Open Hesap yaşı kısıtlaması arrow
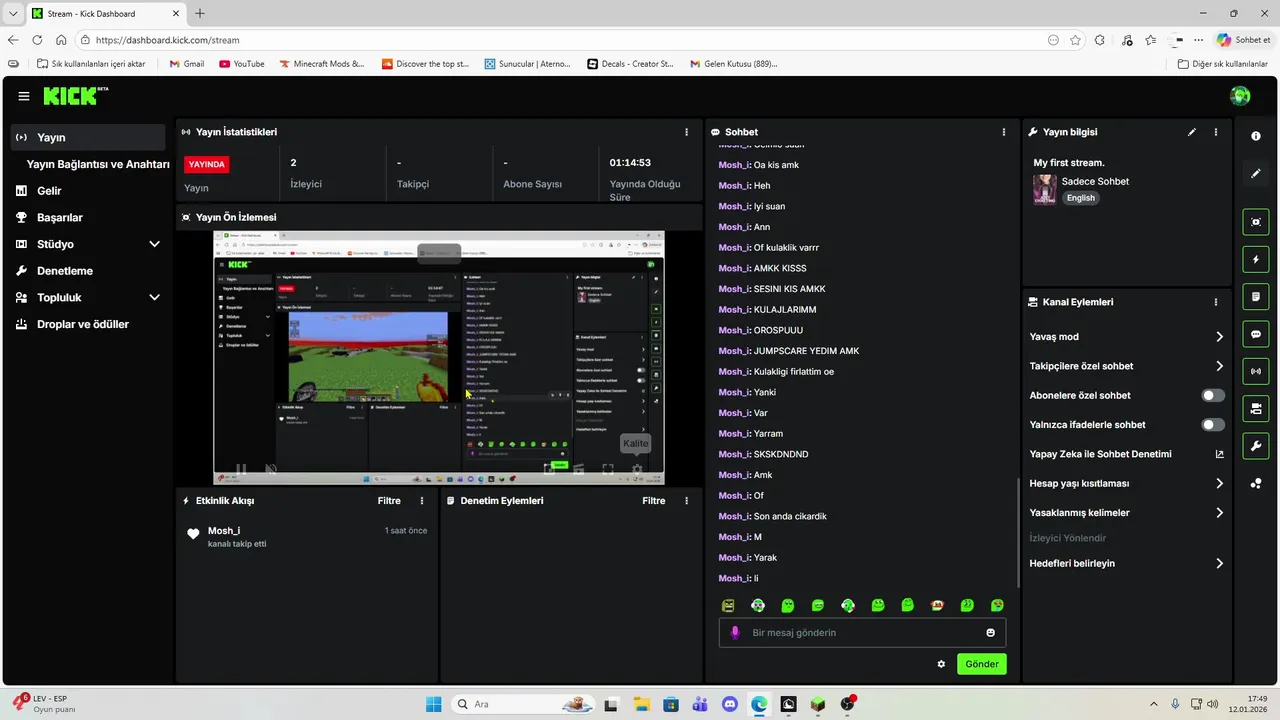 pyautogui.click(x=1219, y=484)
